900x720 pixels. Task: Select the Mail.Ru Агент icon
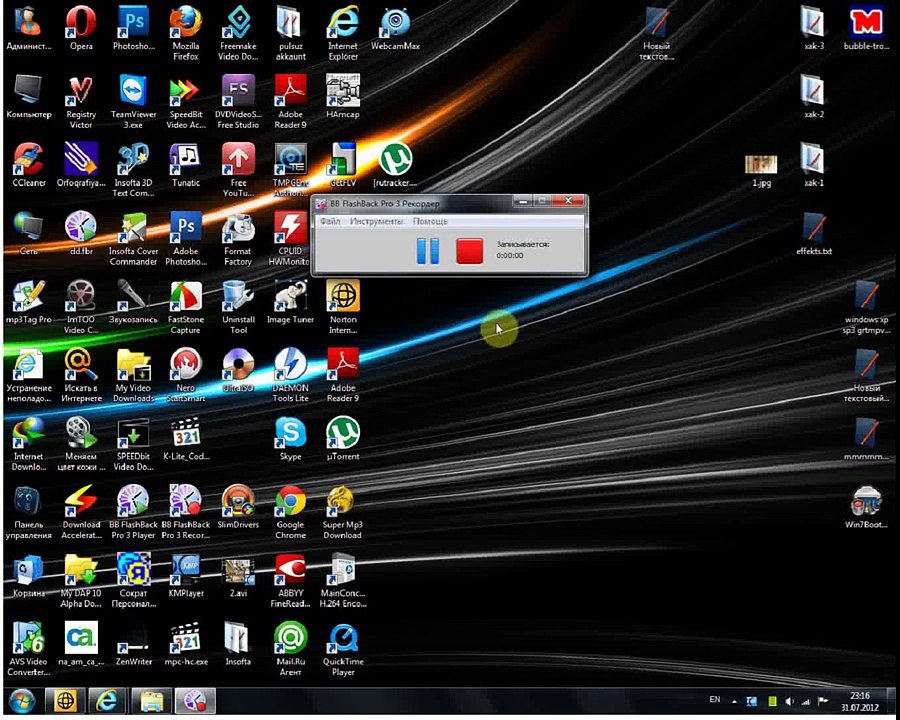pos(290,649)
